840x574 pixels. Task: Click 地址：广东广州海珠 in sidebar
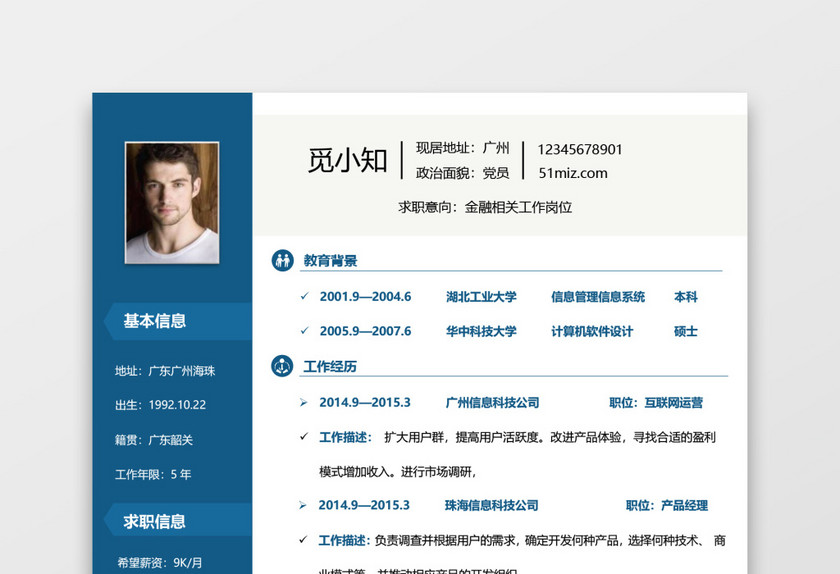(x=165, y=371)
